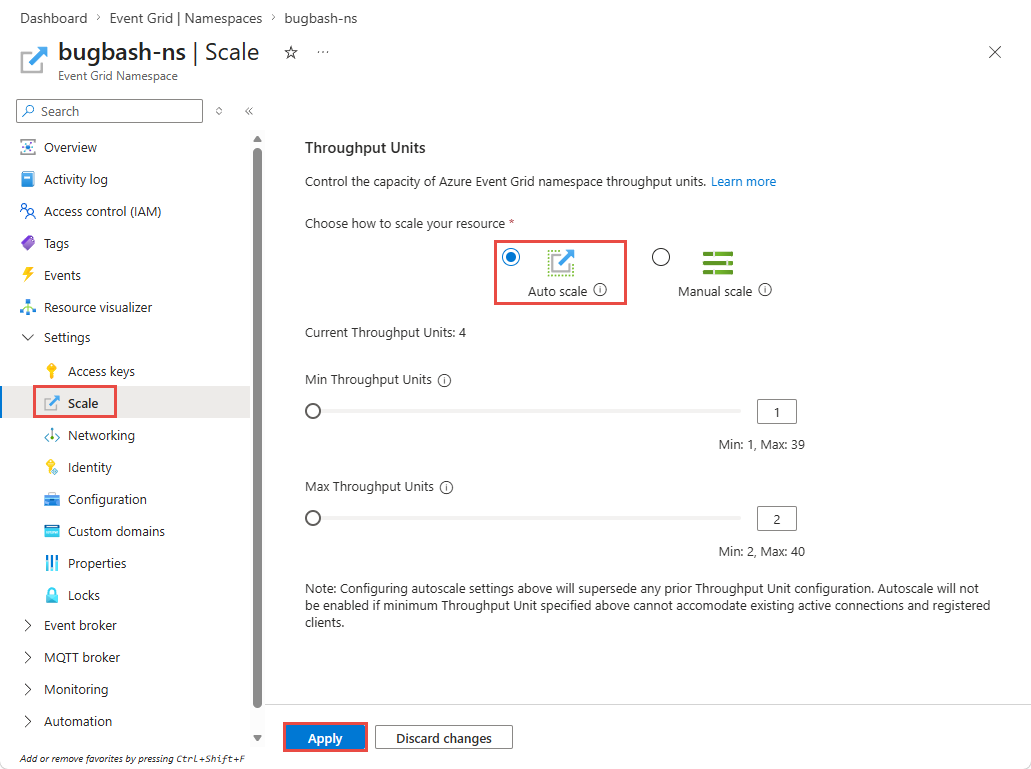Expand the Event broker section

point(28,625)
